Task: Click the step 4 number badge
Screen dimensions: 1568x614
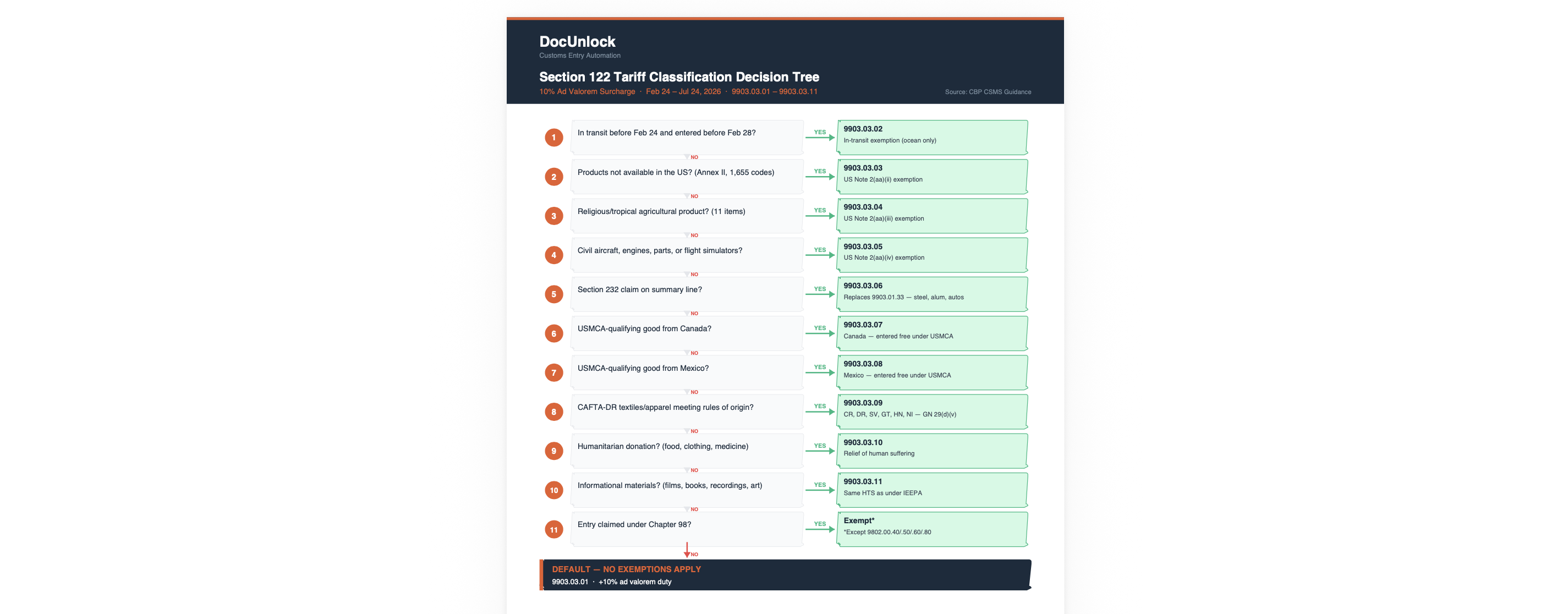Action: coord(553,255)
